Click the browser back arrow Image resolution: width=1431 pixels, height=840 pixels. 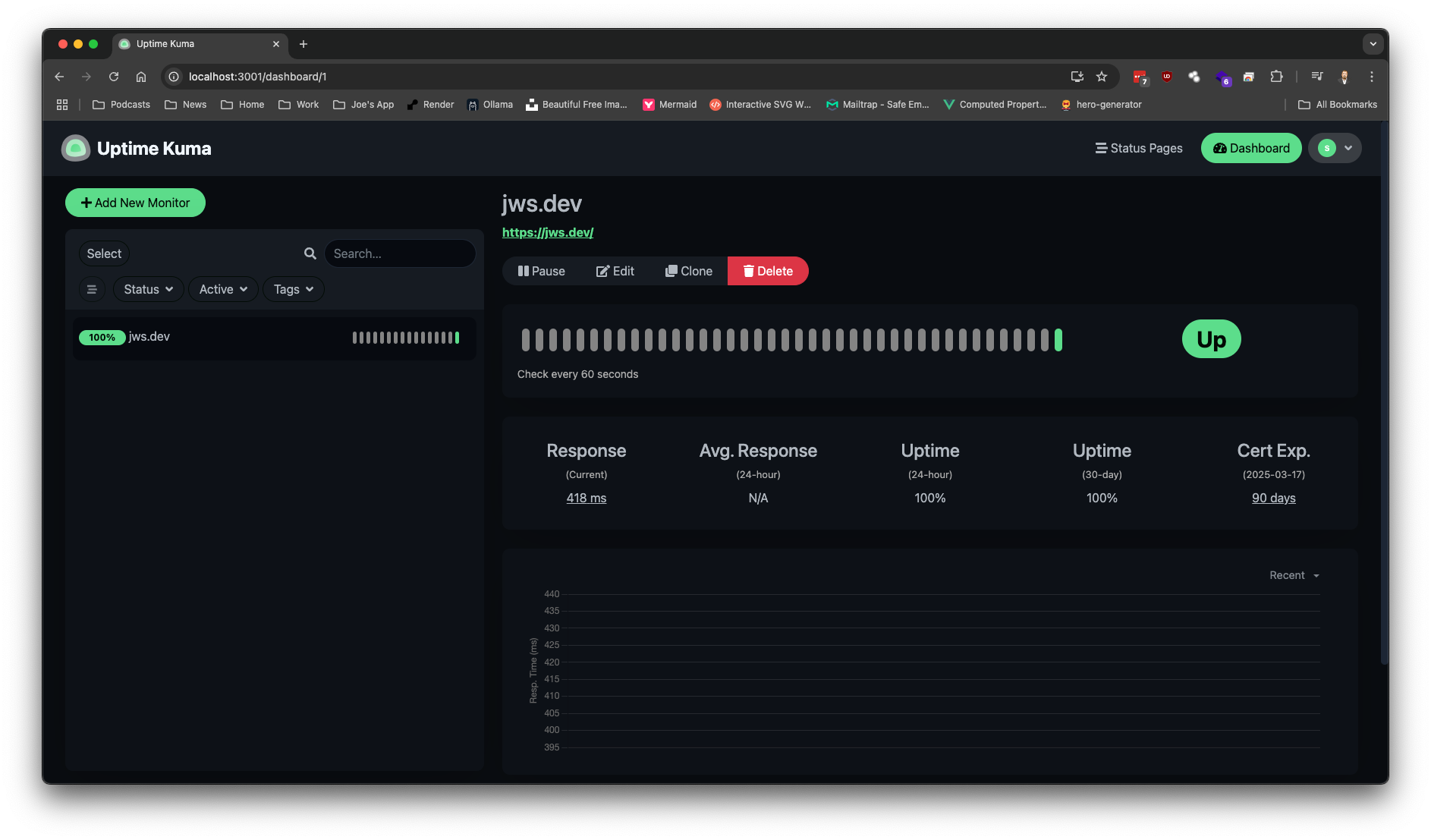(x=59, y=77)
